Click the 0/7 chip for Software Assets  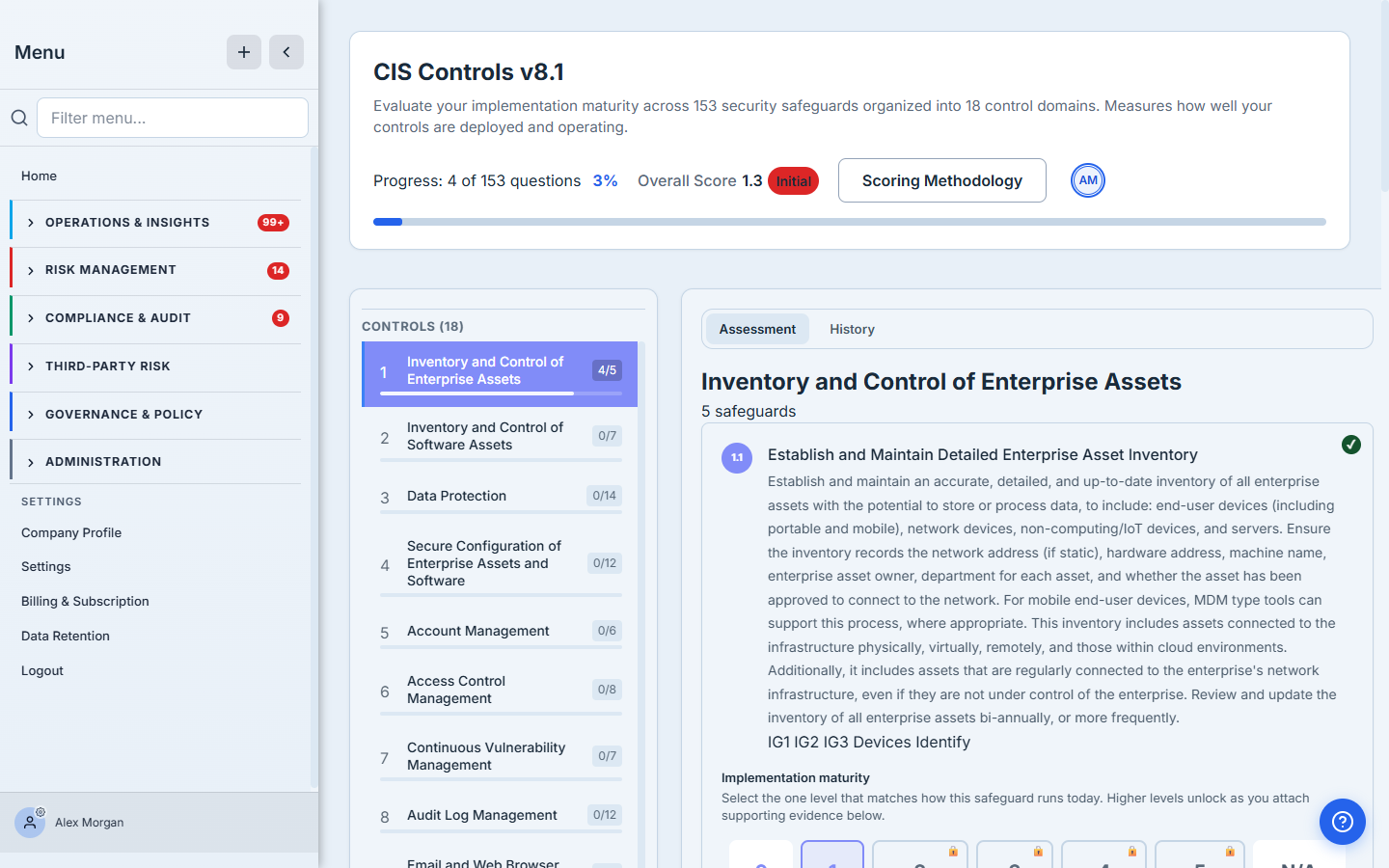pyautogui.click(x=607, y=436)
